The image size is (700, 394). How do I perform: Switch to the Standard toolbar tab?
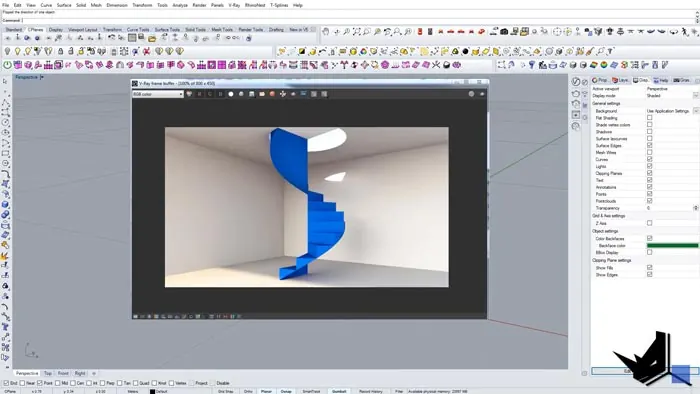click(13, 29)
